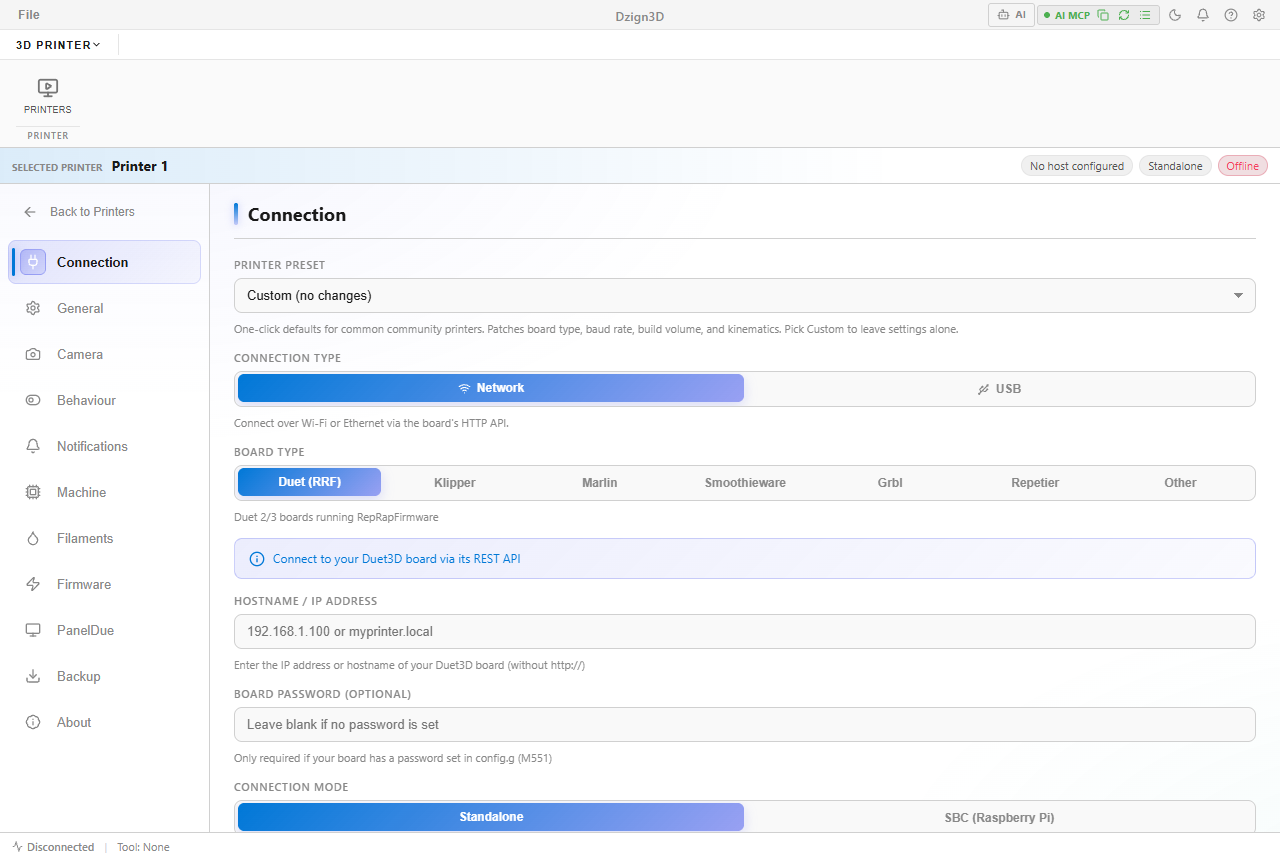The height and width of the screenshot is (860, 1280).
Task: Open the AI assistant button
Action: click(x=1011, y=15)
